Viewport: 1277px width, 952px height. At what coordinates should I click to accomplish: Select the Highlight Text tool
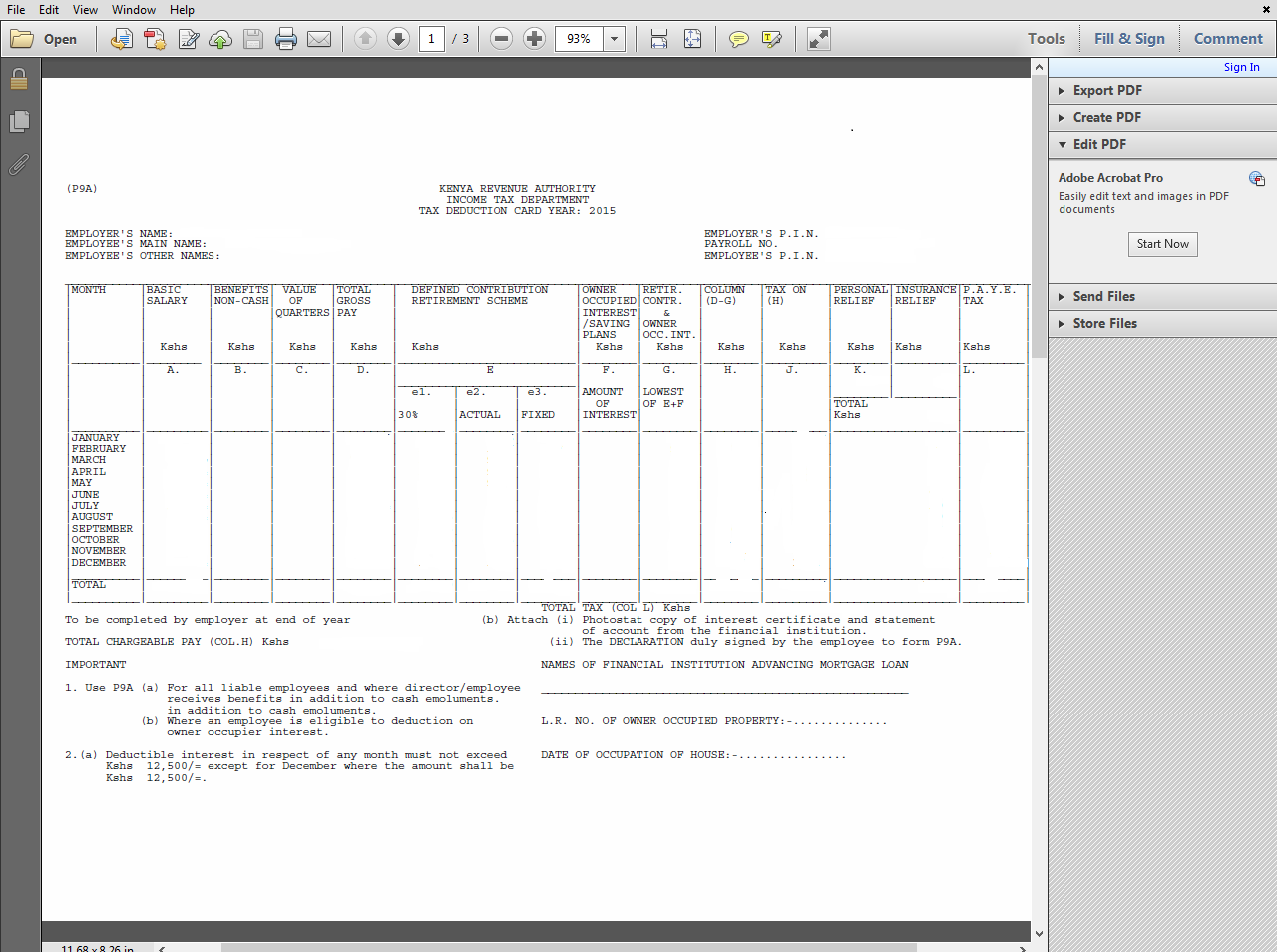tap(770, 39)
